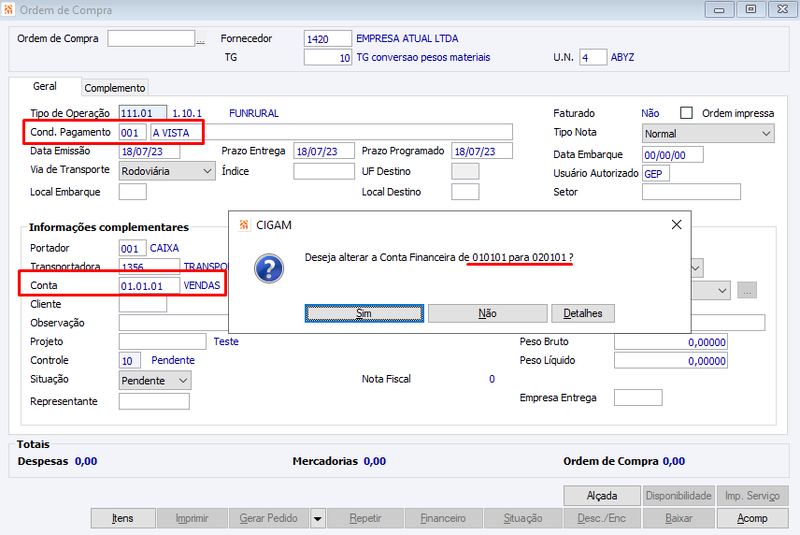Screen dimensions: 800x535
Task: Click the Data Emissão date field
Action: pyautogui.click(x=149, y=151)
